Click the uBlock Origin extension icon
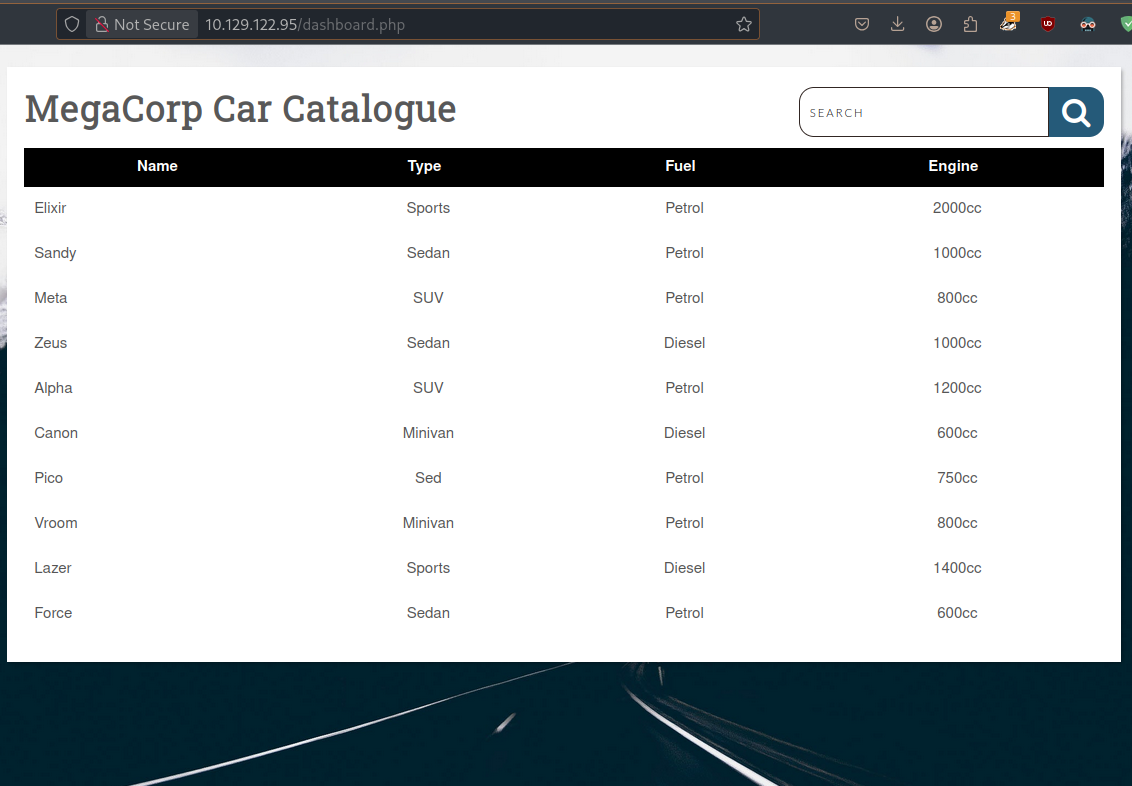The width and height of the screenshot is (1132, 786). (1048, 24)
